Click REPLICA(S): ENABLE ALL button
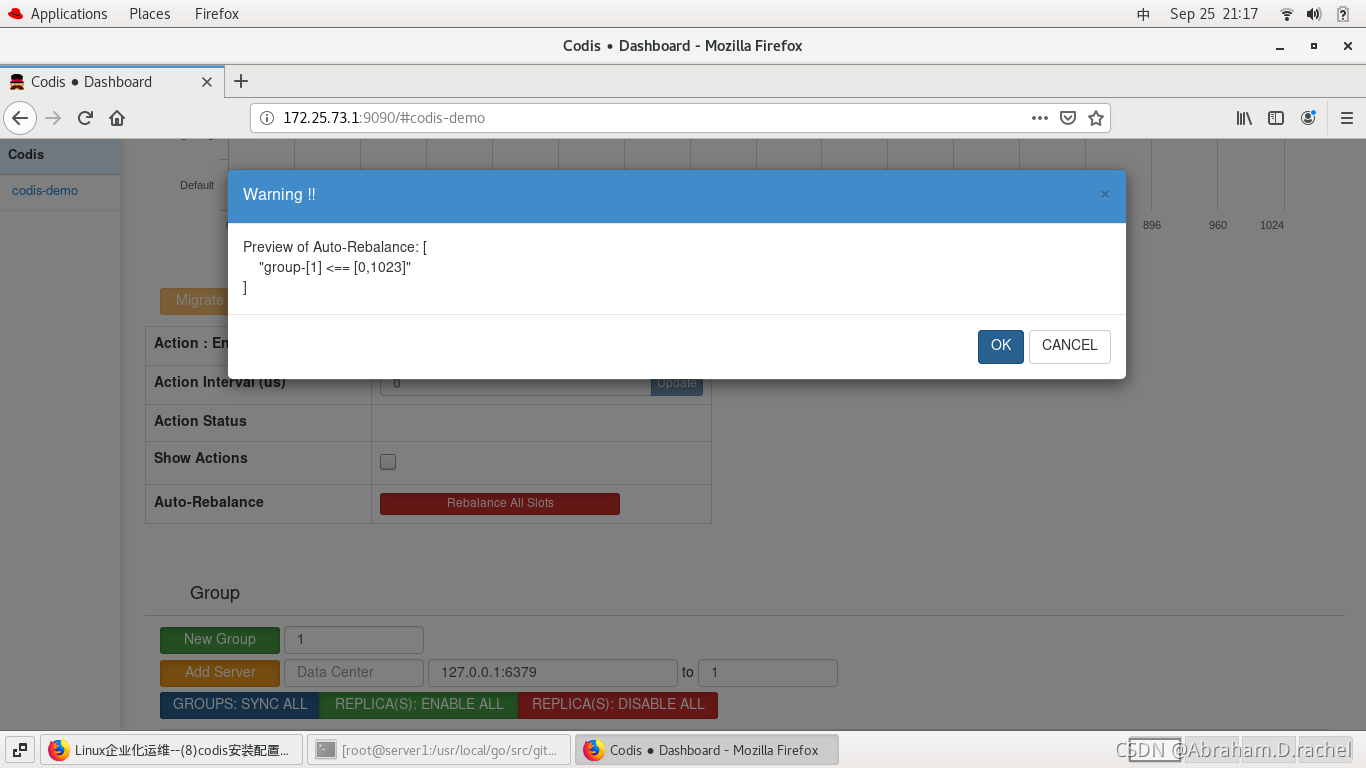1366x768 pixels. [419, 704]
